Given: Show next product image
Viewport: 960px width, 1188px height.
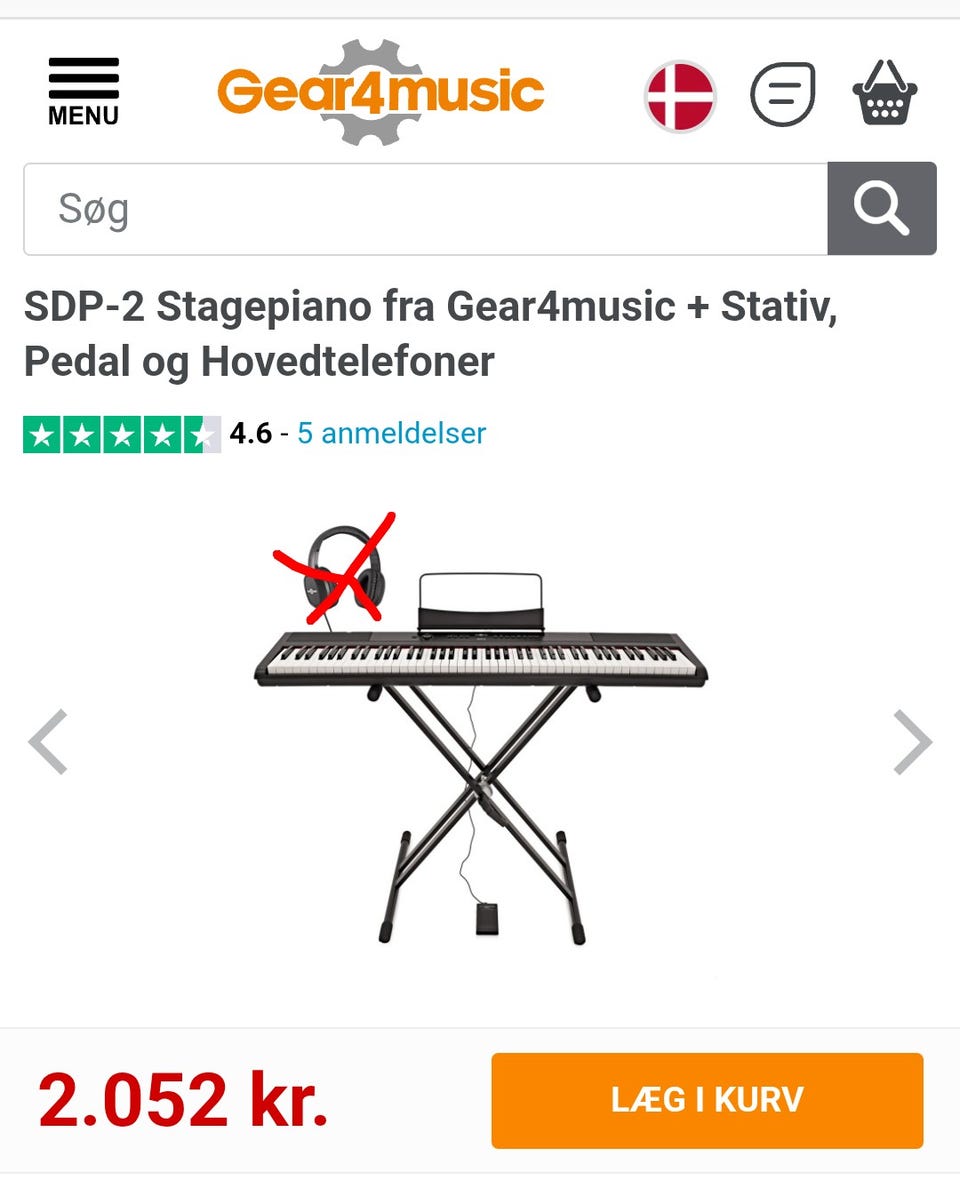Looking at the screenshot, I should (x=912, y=742).
